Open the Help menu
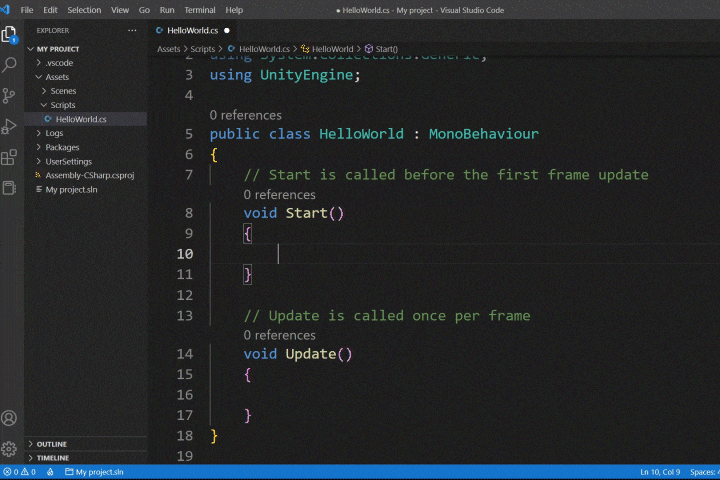Image resolution: width=720 pixels, height=480 pixels. pyautogui.click(x=234, y=10)
